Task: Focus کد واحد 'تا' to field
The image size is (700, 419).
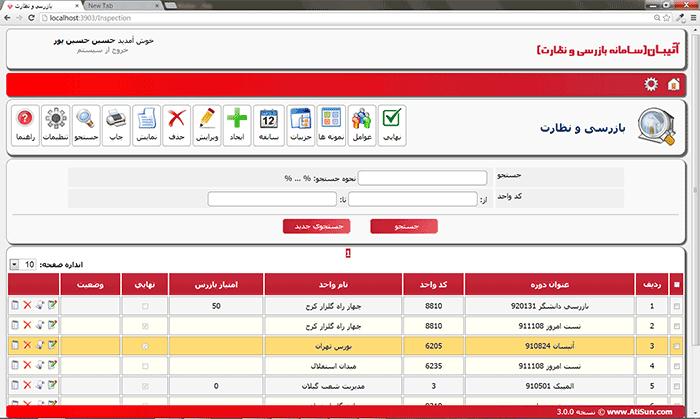Action: [x=272, y=199]
